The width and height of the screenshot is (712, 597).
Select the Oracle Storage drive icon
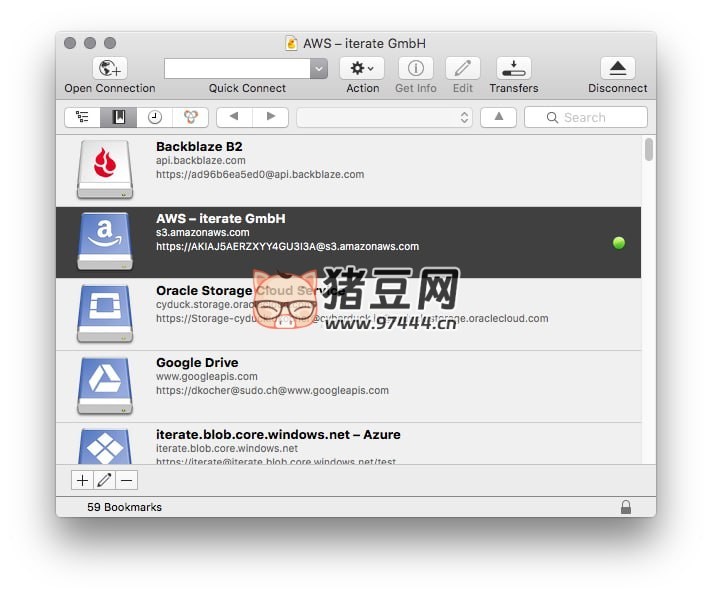point(105,313)
